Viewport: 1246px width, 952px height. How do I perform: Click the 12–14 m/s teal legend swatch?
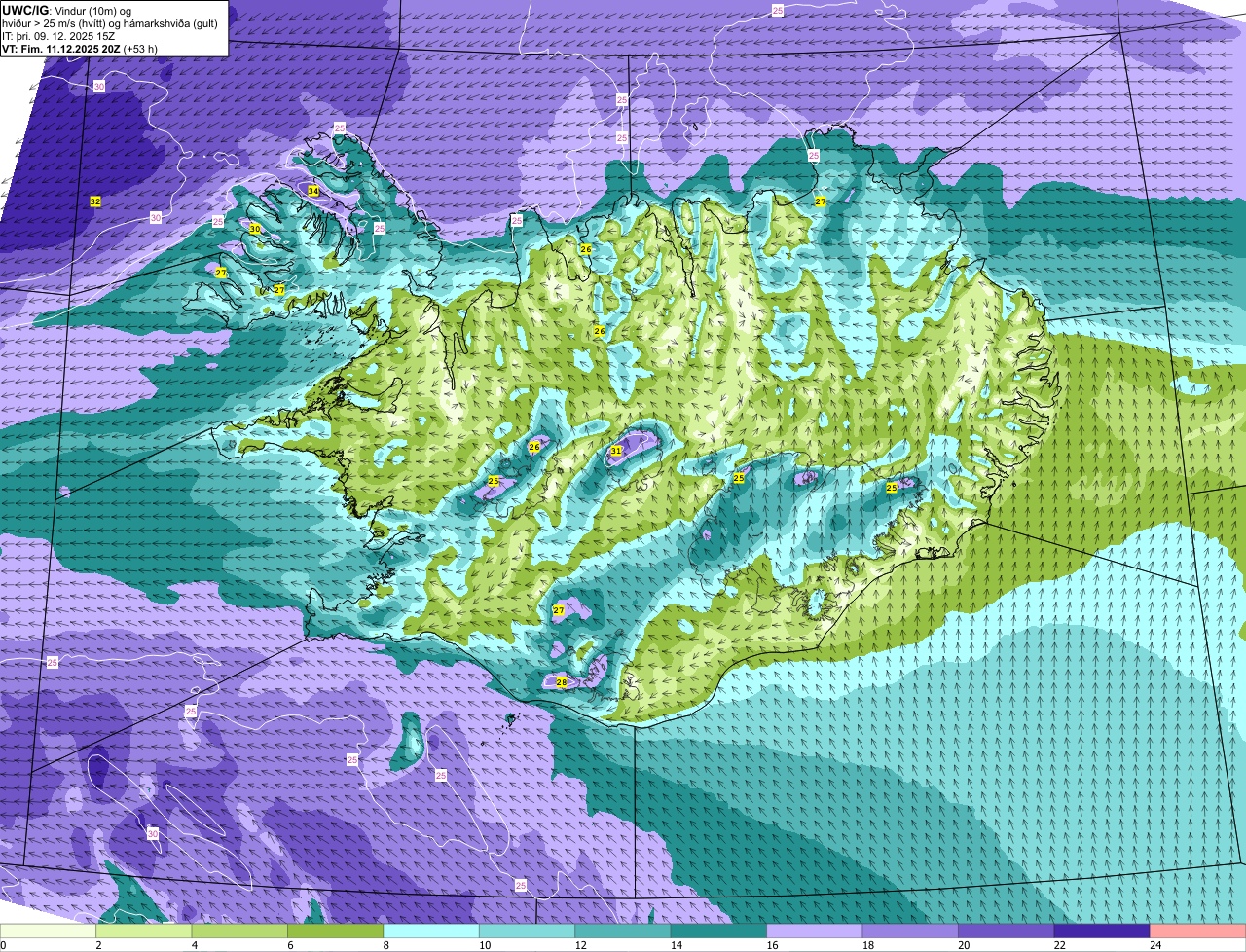click(x=623, y=931)
